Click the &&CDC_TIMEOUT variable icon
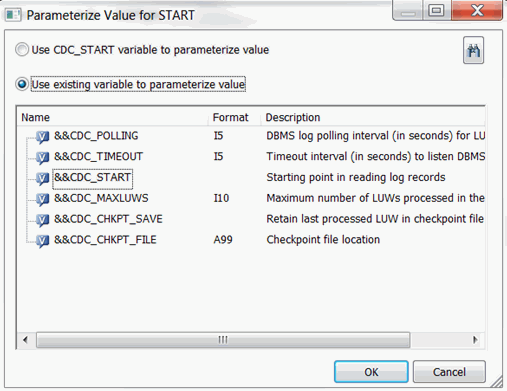507x391 pixels. click(42, 157)
